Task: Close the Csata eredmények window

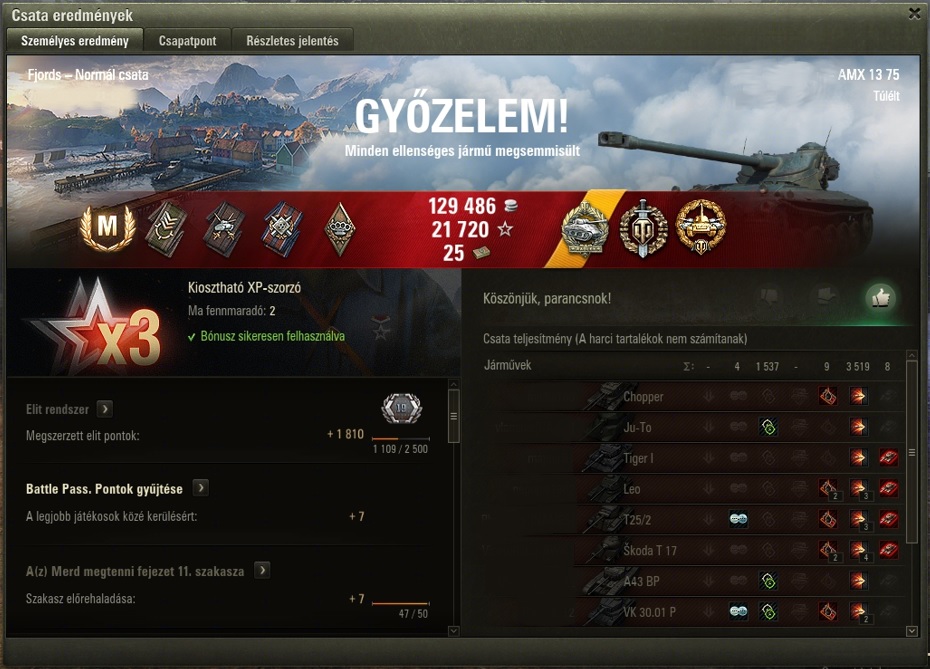Action: click(915, 14)
